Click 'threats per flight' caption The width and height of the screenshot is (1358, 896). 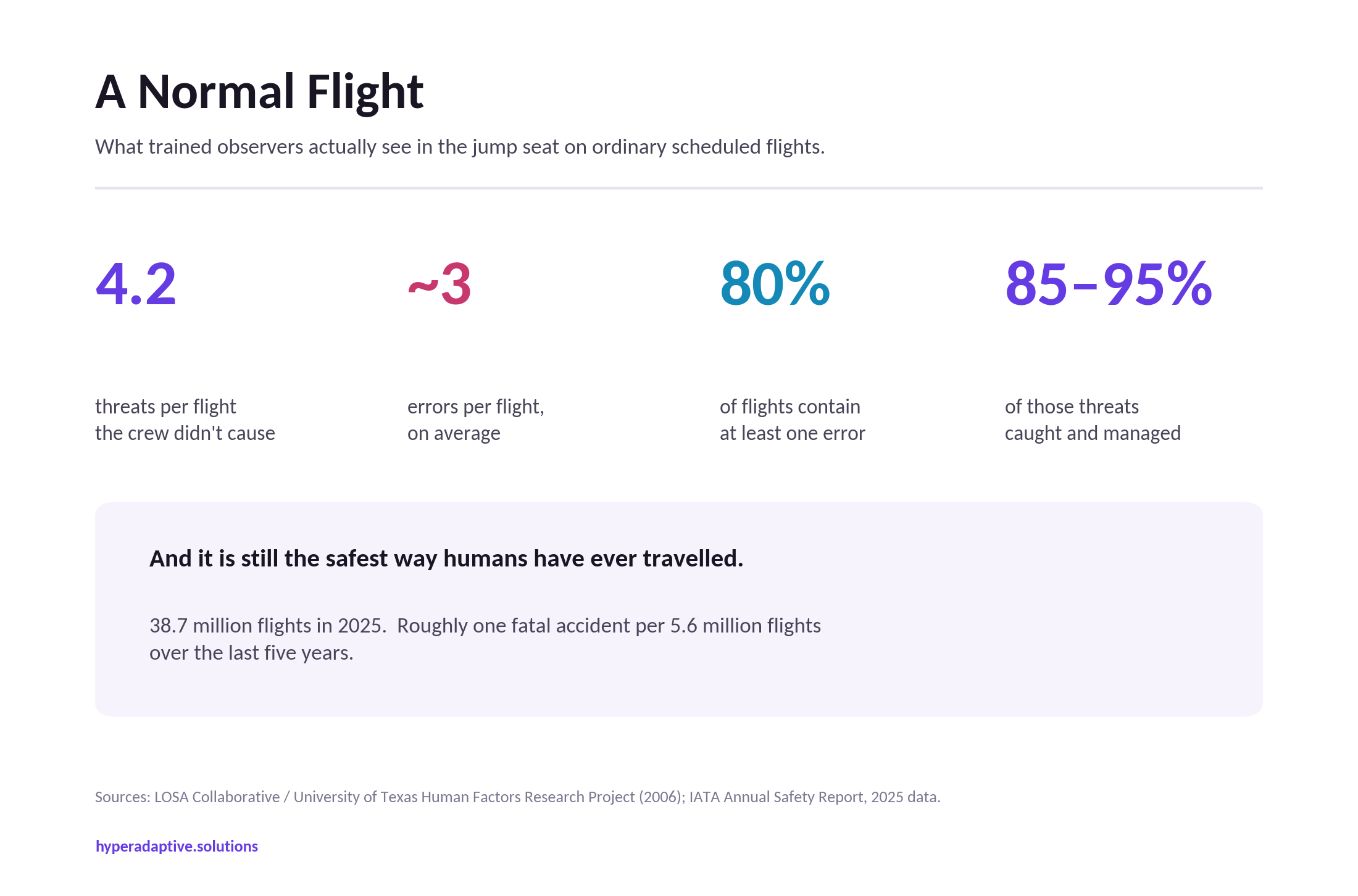[x=165, y=407]
